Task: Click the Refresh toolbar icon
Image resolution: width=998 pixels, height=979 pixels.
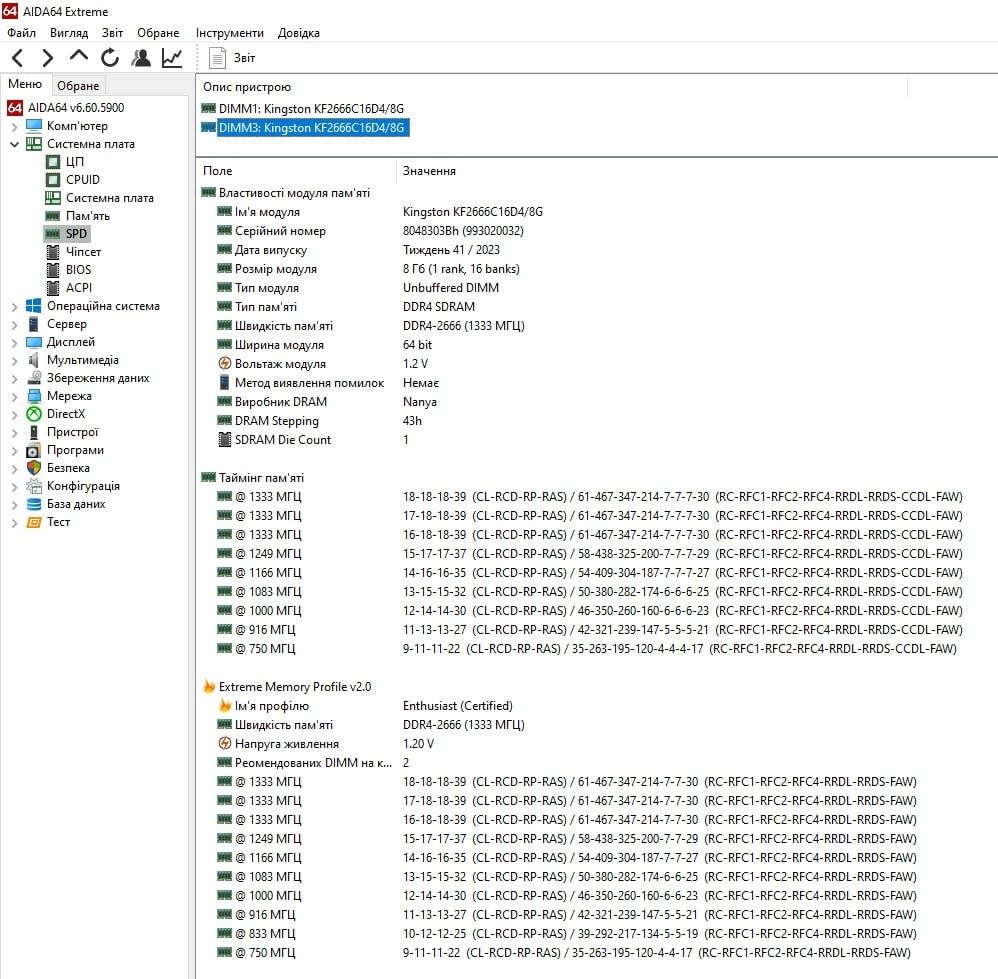Action: [109, 58]
